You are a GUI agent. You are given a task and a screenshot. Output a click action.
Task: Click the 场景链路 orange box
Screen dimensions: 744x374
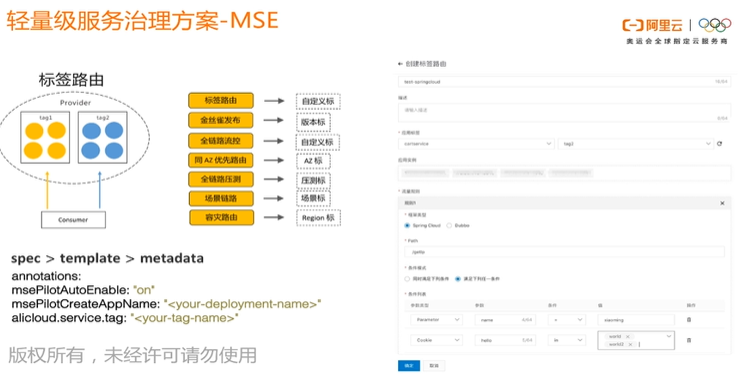click(x=221, y=198)
